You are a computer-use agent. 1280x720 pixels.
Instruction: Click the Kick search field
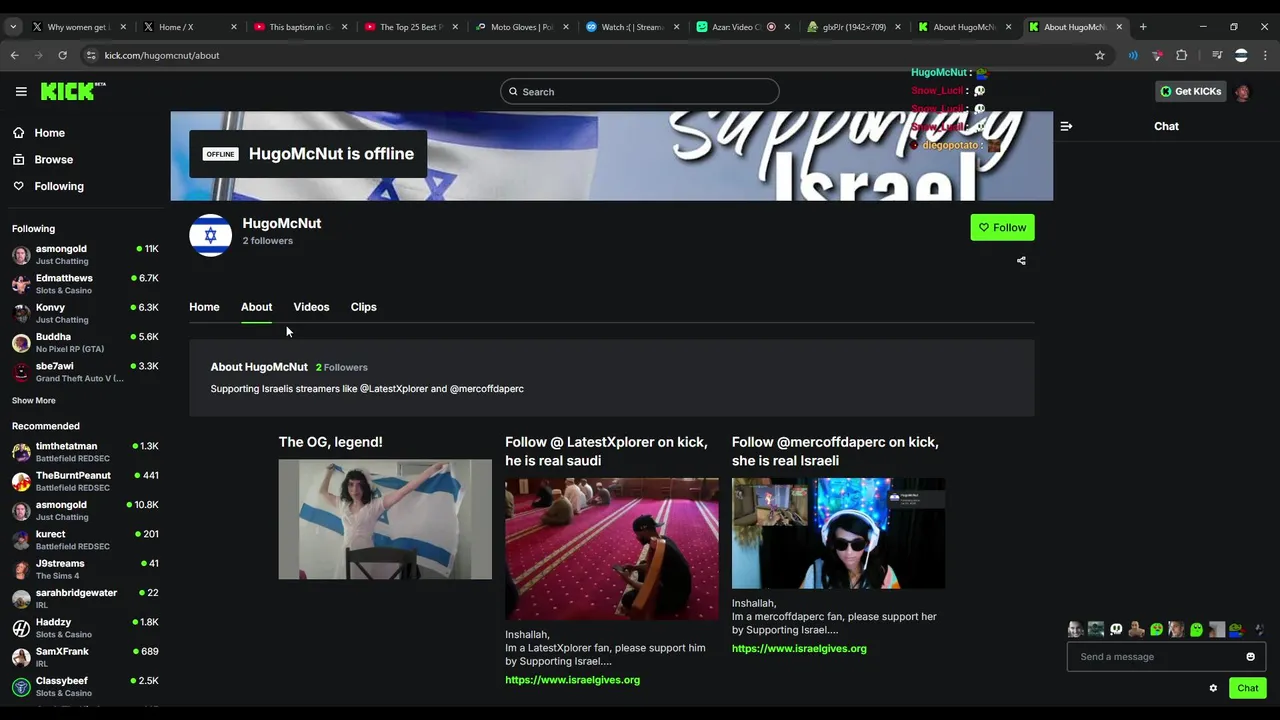[640, 91]
